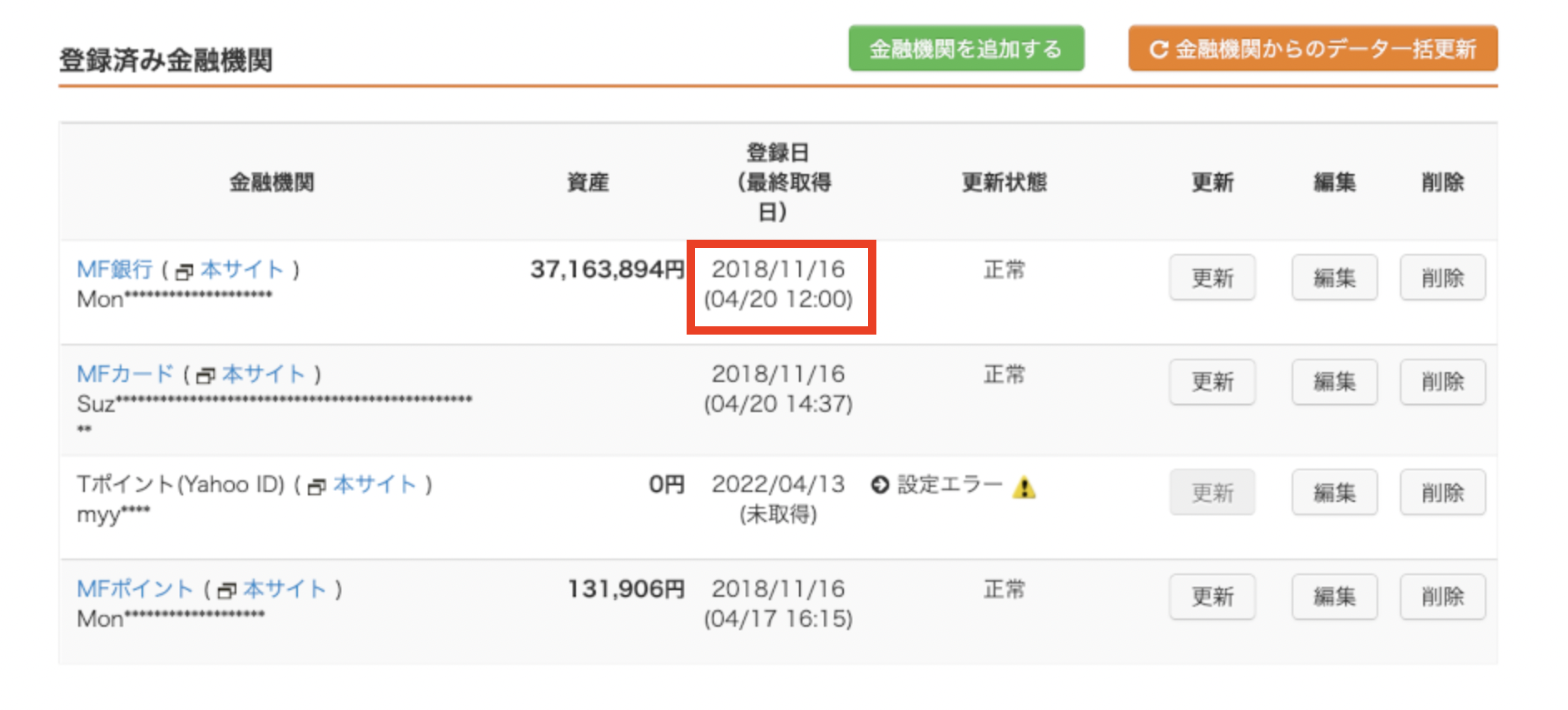This screenshot has width=1568, height=710.
Task: Open the MFカード account link
Action: click(126, 374)
